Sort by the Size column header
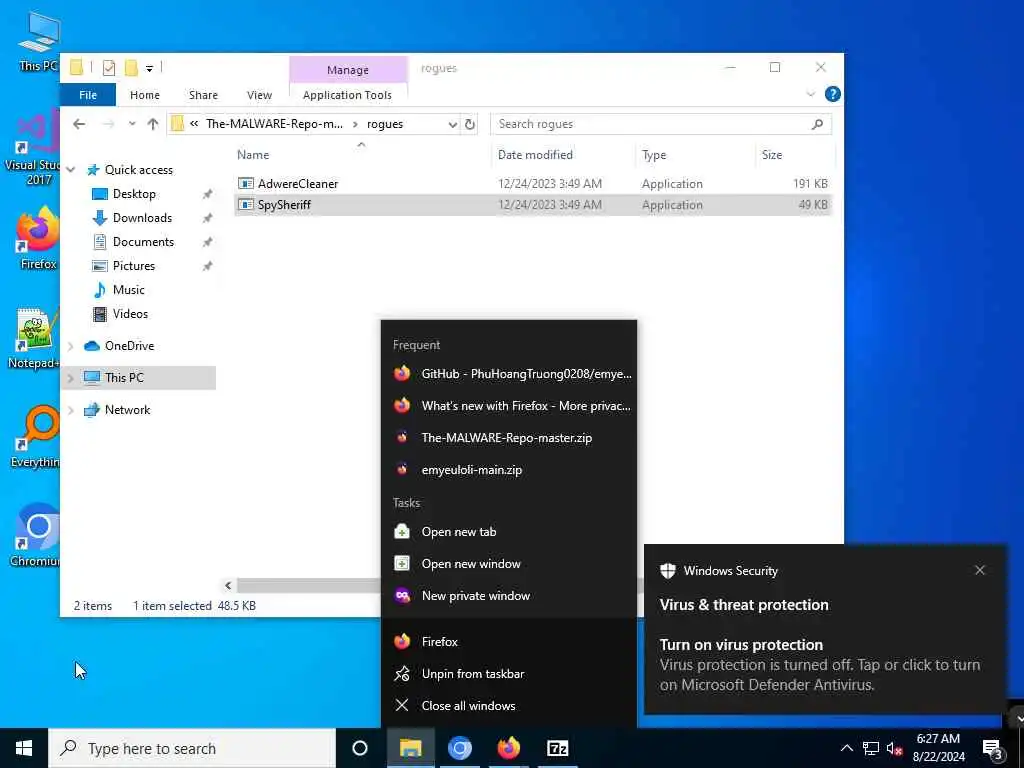 (x=771, y=155)
